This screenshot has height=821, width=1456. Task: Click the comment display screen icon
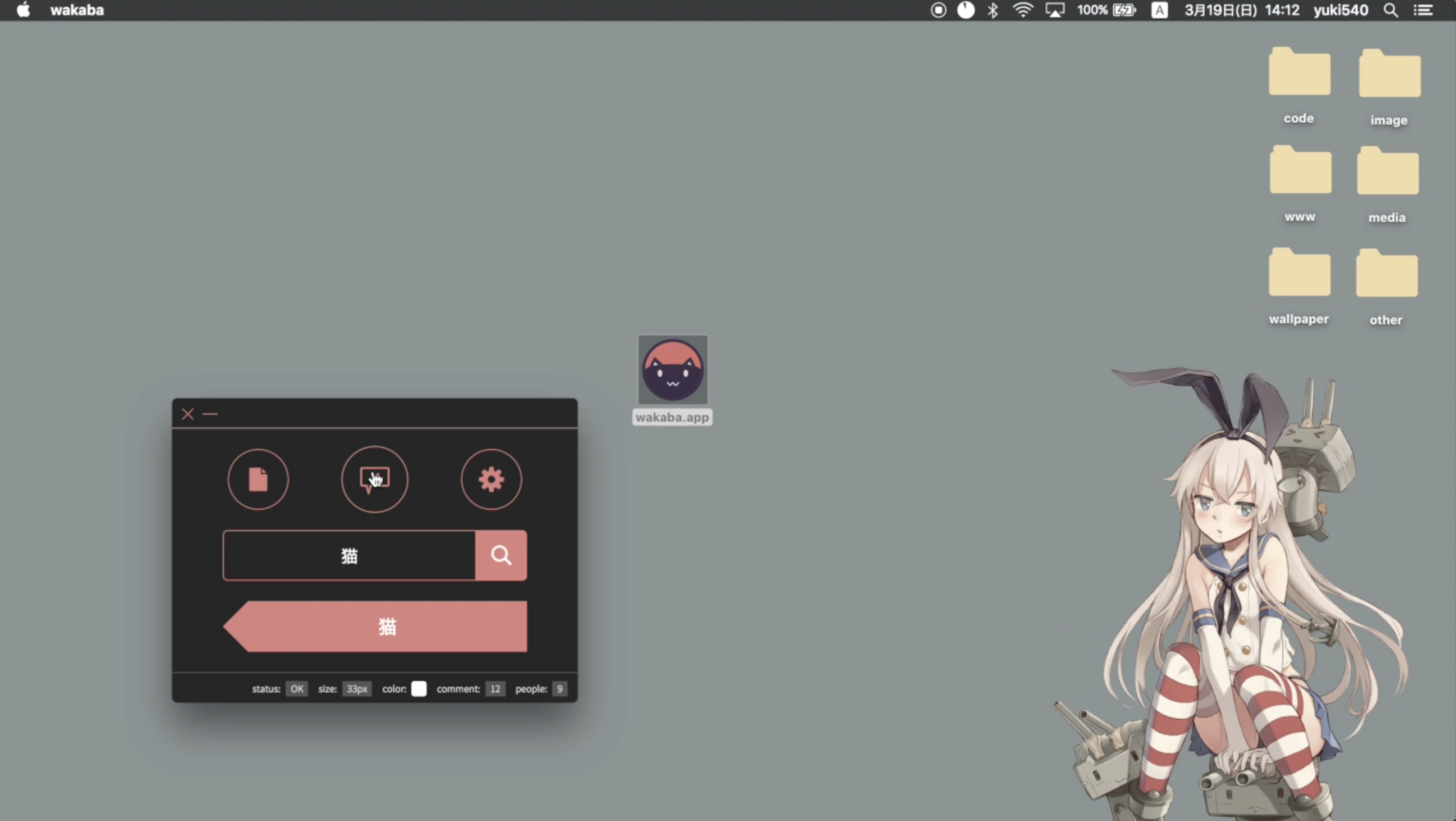[374, 479]
